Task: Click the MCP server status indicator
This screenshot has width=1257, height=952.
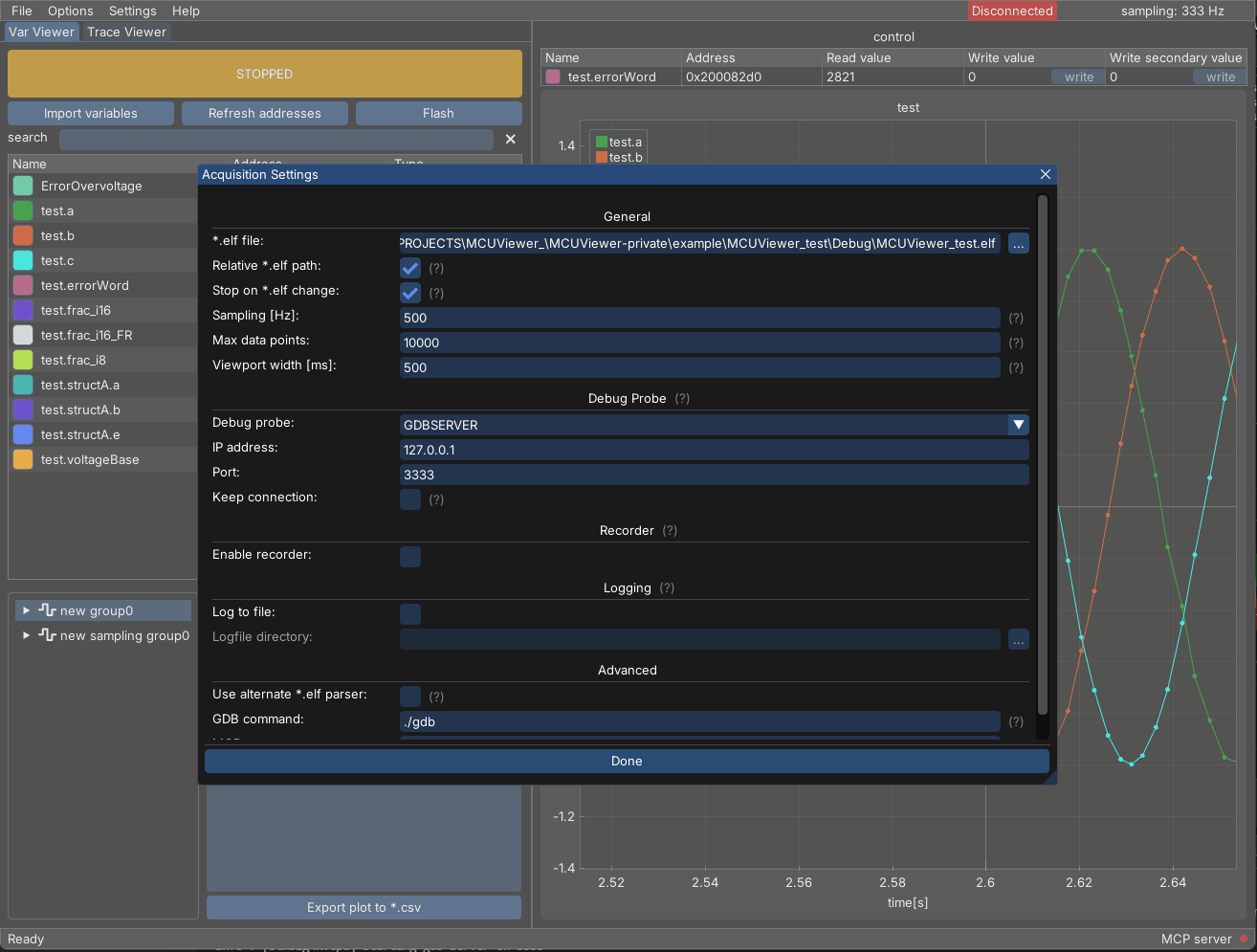Action: point(1244,940)
